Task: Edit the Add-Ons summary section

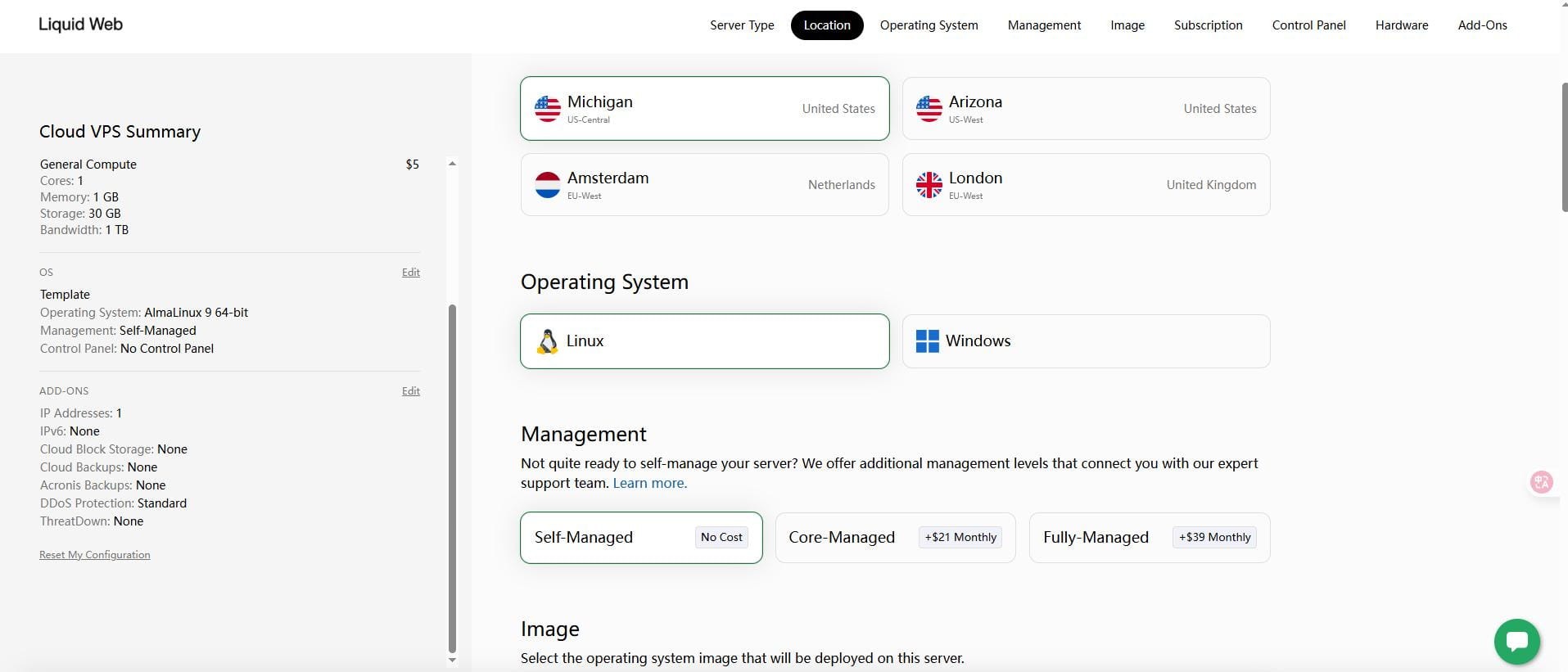Action: 411,391
